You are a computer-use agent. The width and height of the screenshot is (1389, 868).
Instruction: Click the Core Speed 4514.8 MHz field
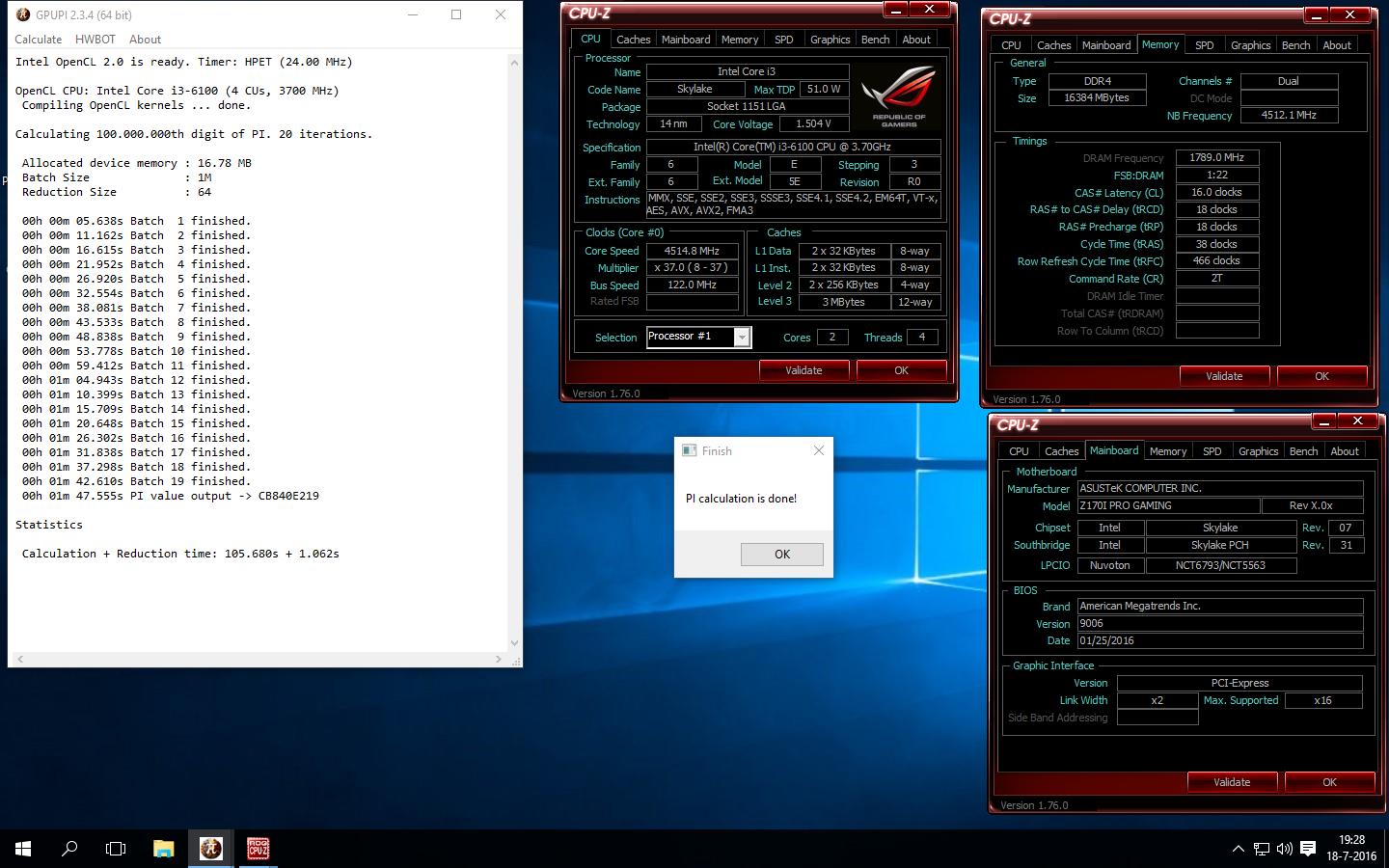click(x=692, y=251)
